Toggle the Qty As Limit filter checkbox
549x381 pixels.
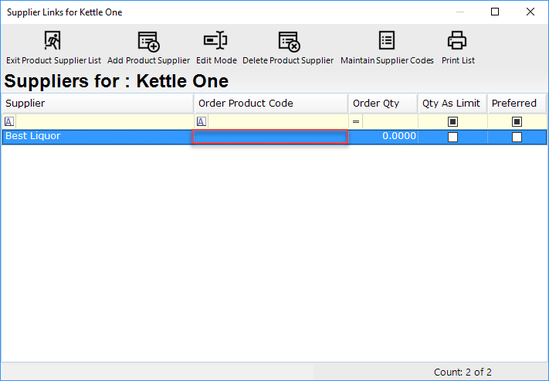coord(453,122)
